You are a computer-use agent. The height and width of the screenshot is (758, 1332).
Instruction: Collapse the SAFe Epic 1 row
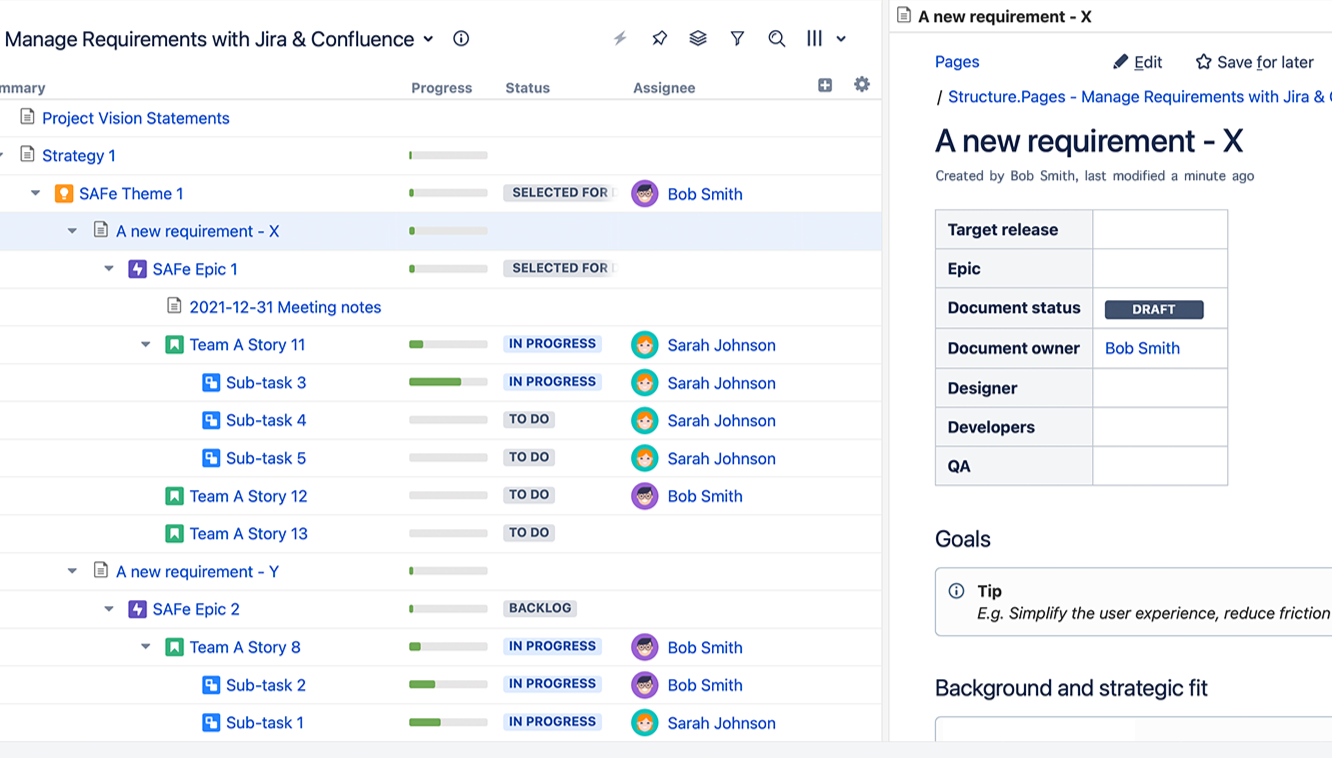pos(109,269)
